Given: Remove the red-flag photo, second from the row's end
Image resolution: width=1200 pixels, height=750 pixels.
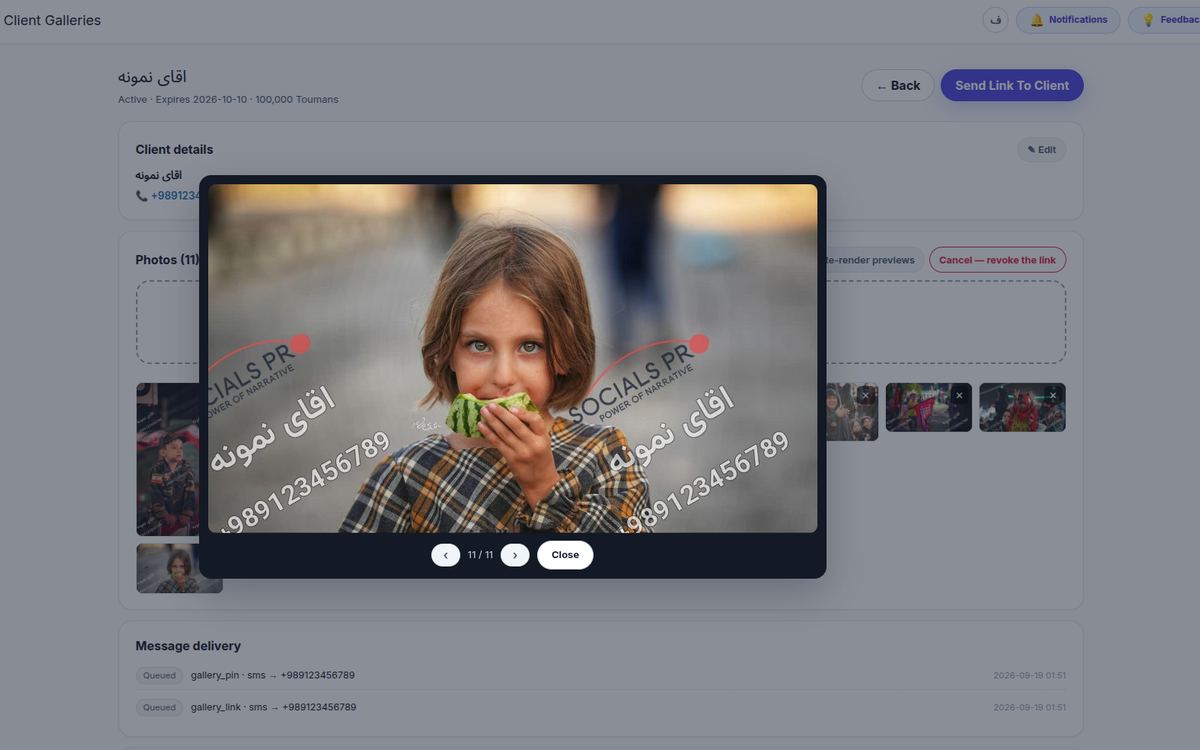Looking at the screenshot, I should [x=959, y=395].
